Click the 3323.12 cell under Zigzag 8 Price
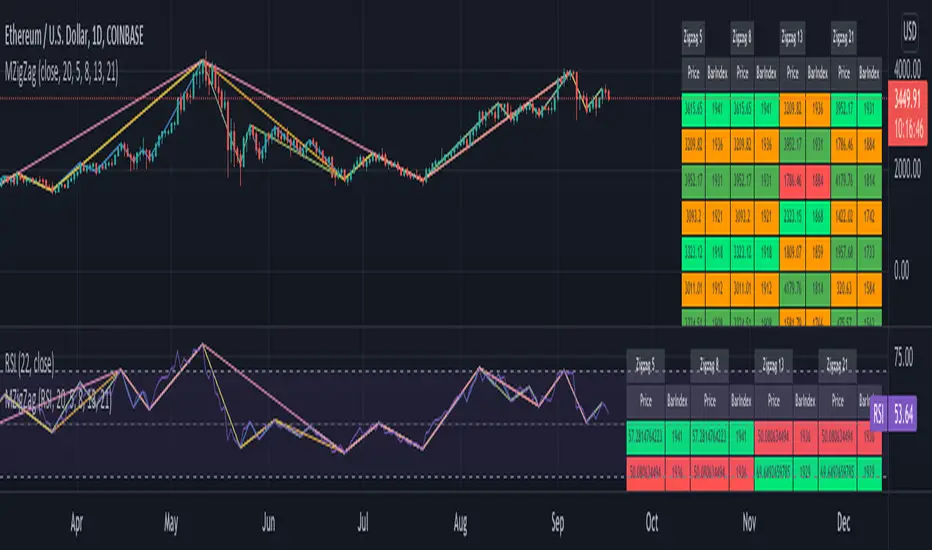The height and width of the screenshot is (550, 932). (x=742, y=253)
